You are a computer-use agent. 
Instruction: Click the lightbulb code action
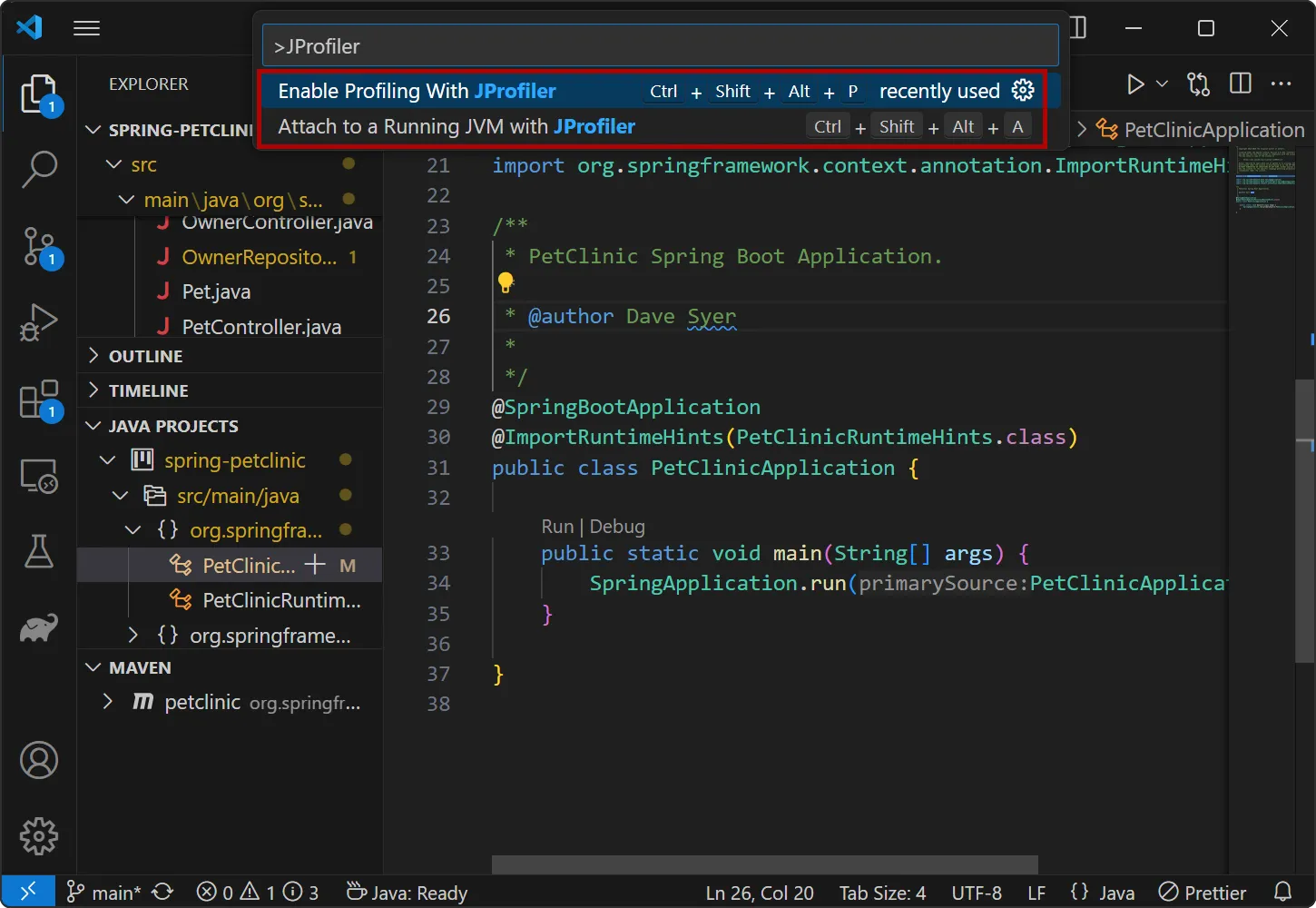pos(506,283)
